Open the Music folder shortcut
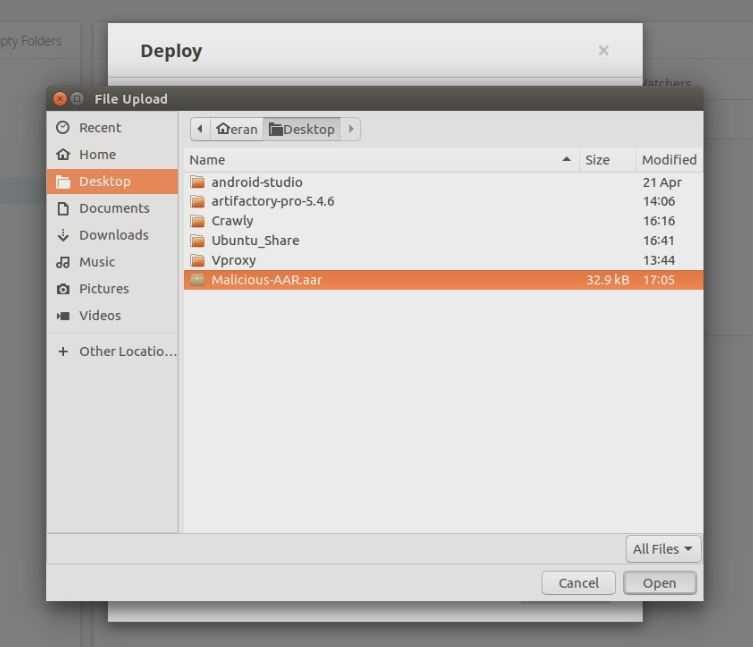Viewport: 753px width, 647px height. tap(97, 262)
